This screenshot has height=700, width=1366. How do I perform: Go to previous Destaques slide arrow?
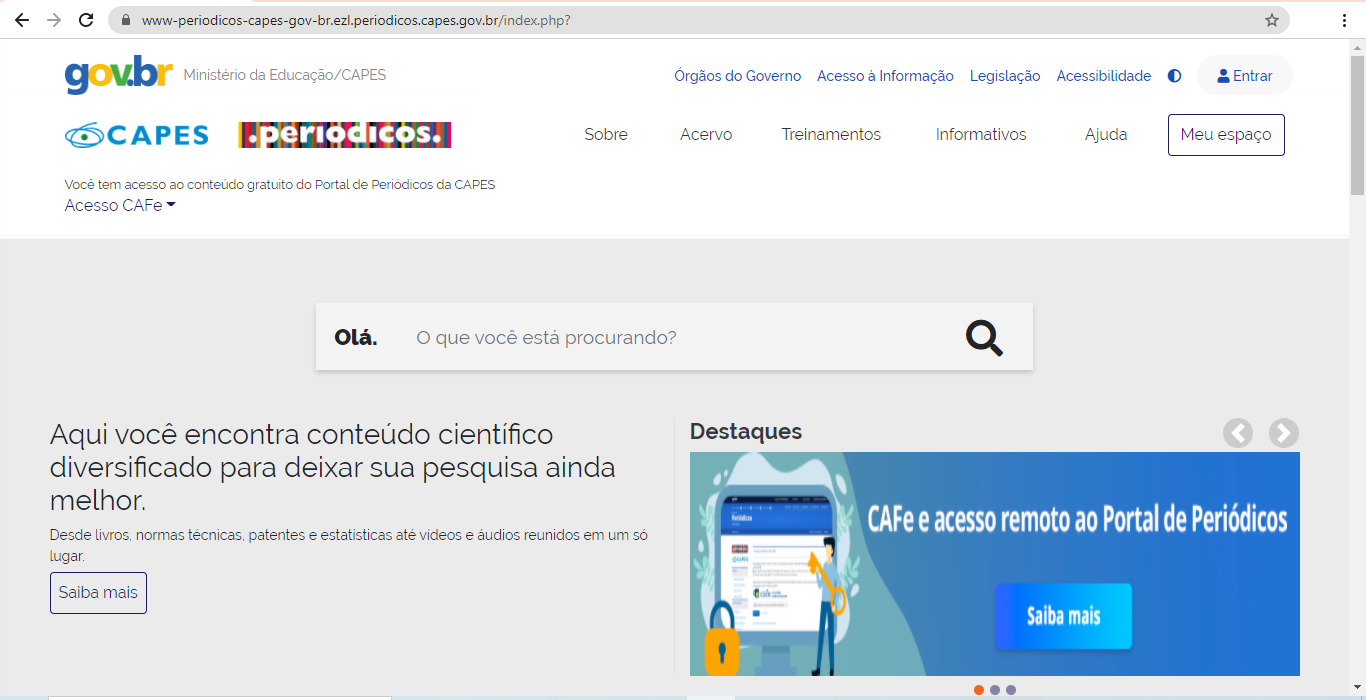coord(1238,433)
